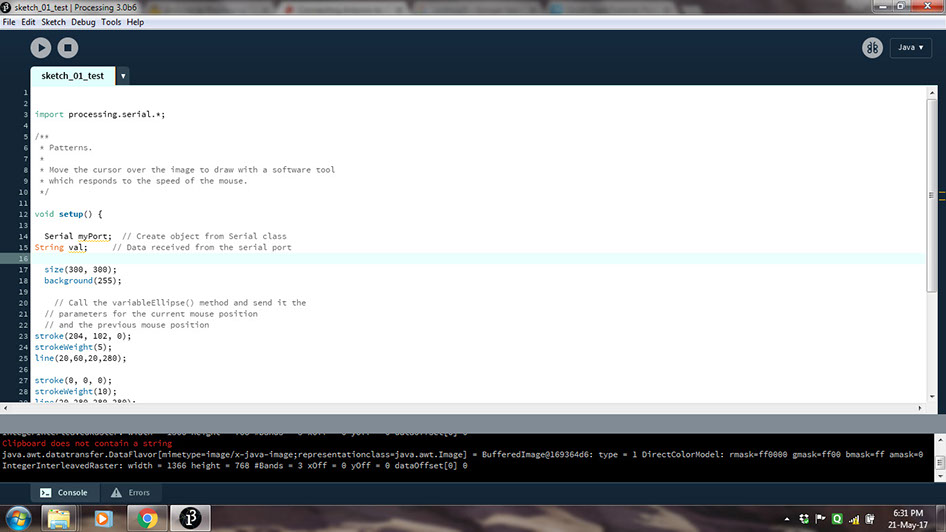The image size is (946, 532).
Task: Click the Action Center flag tray icon
Action: pos(820,519)
